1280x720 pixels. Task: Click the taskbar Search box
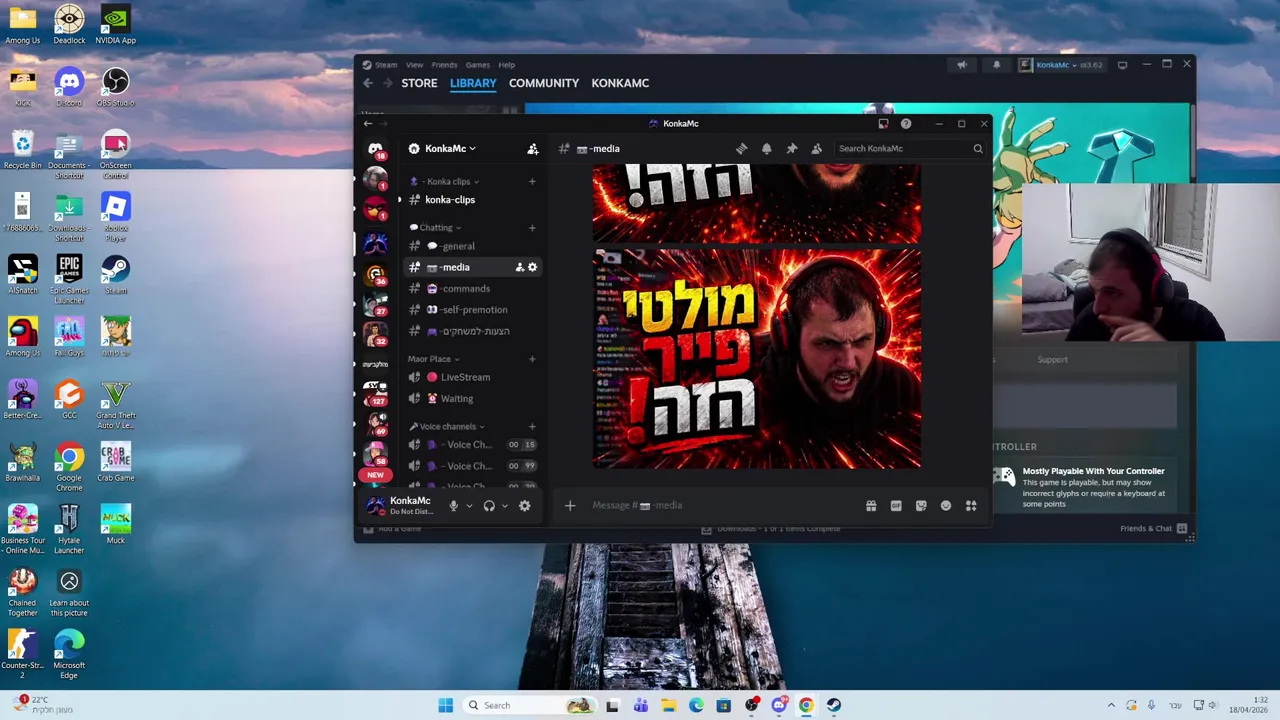[x=528, y=706]
